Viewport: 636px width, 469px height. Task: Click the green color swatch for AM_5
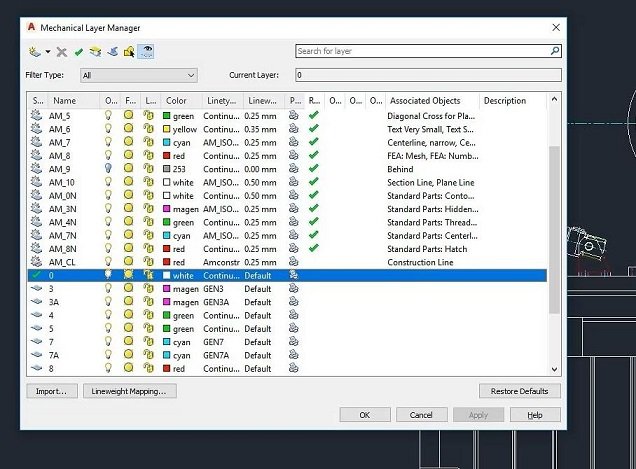click(166, 116)
